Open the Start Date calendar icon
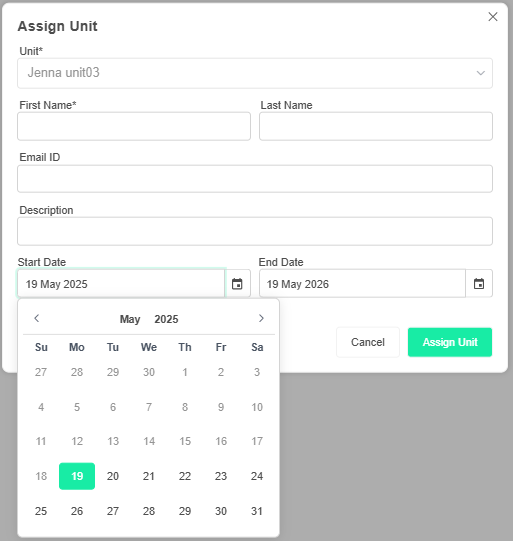The width and height of the screenshot is (513, 541). tap(237, 284)
